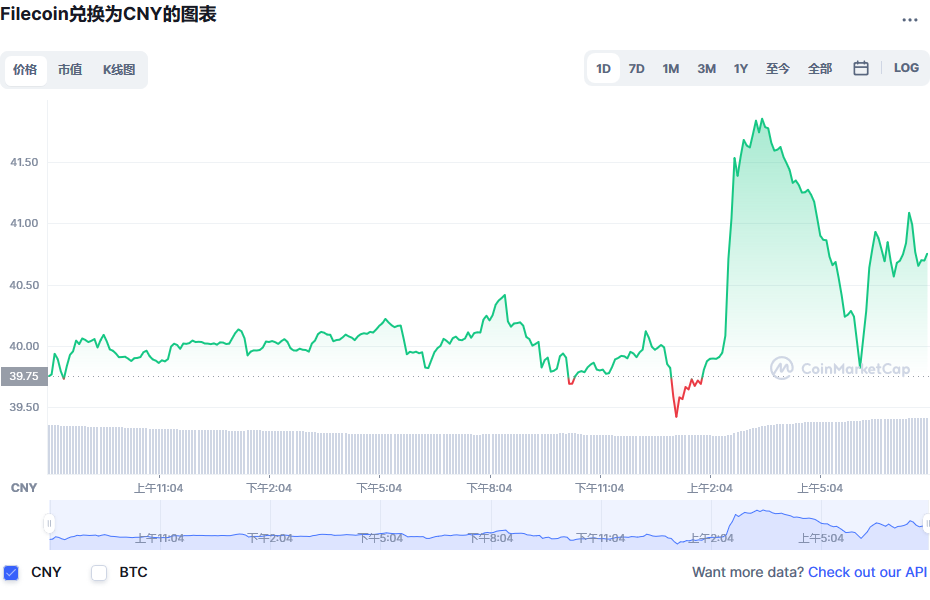930x600 pixels.
Task: Click the CNY axis unit label
Action: tap(24, 488)
